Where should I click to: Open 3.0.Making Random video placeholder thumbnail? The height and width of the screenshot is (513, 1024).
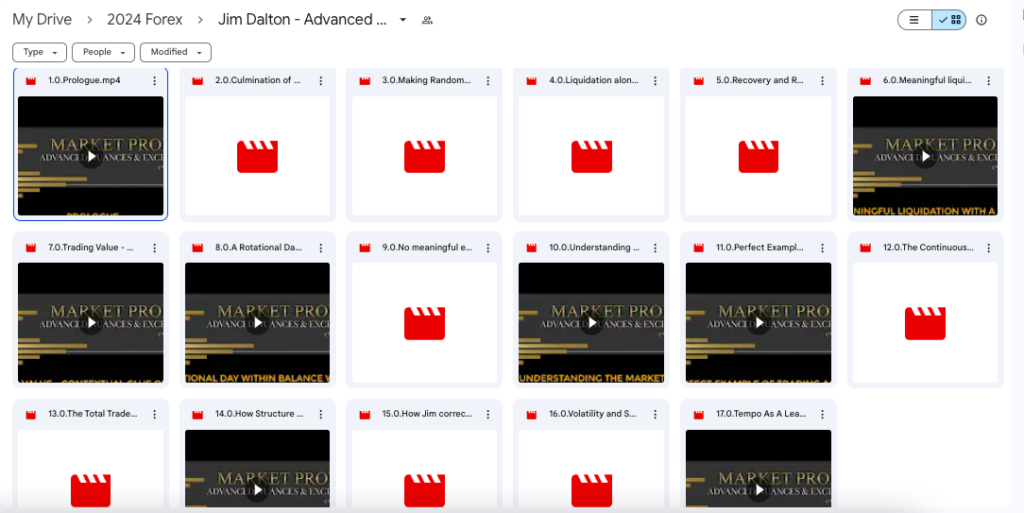[424, 156]
